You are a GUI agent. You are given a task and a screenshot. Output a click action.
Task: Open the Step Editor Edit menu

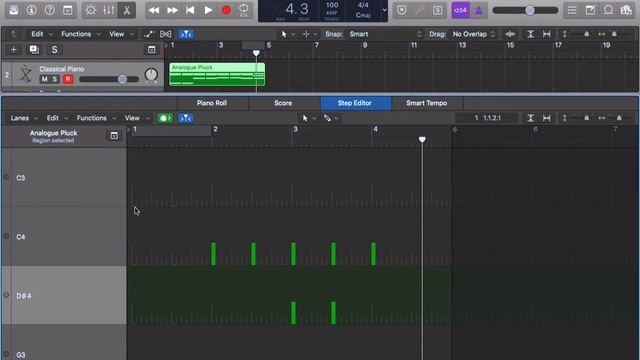tap(57, 118)
